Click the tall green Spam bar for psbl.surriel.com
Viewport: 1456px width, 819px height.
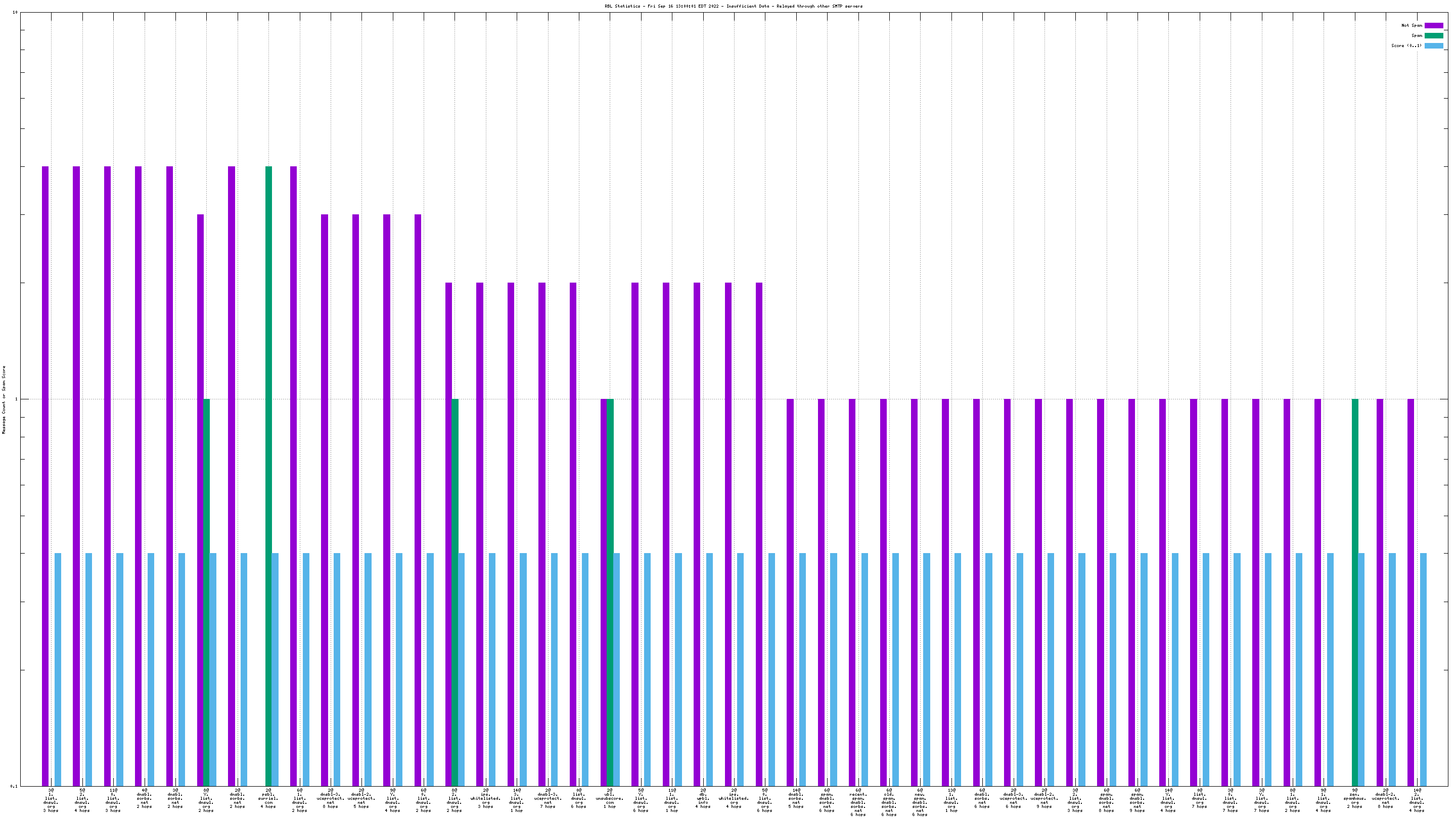268,476
